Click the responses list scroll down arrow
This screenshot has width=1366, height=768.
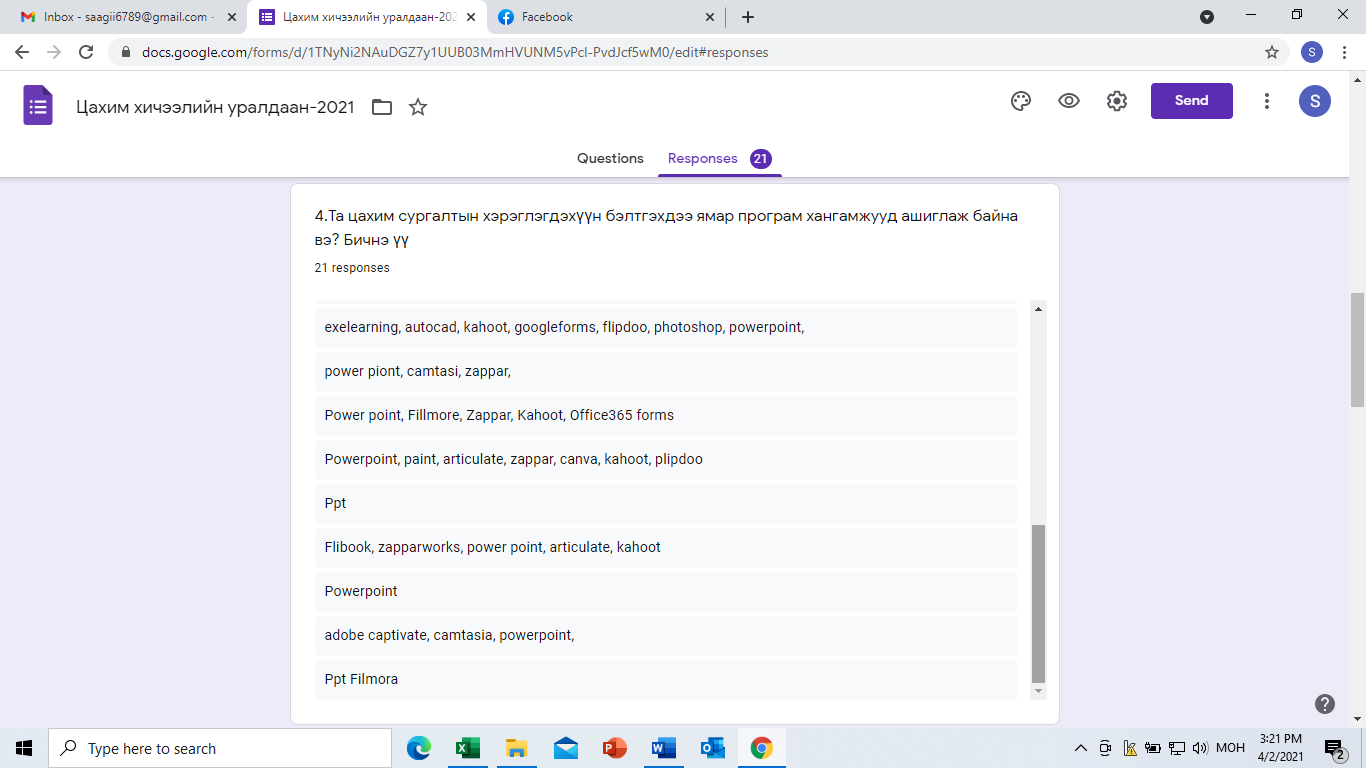click(x=1038, y=691)
